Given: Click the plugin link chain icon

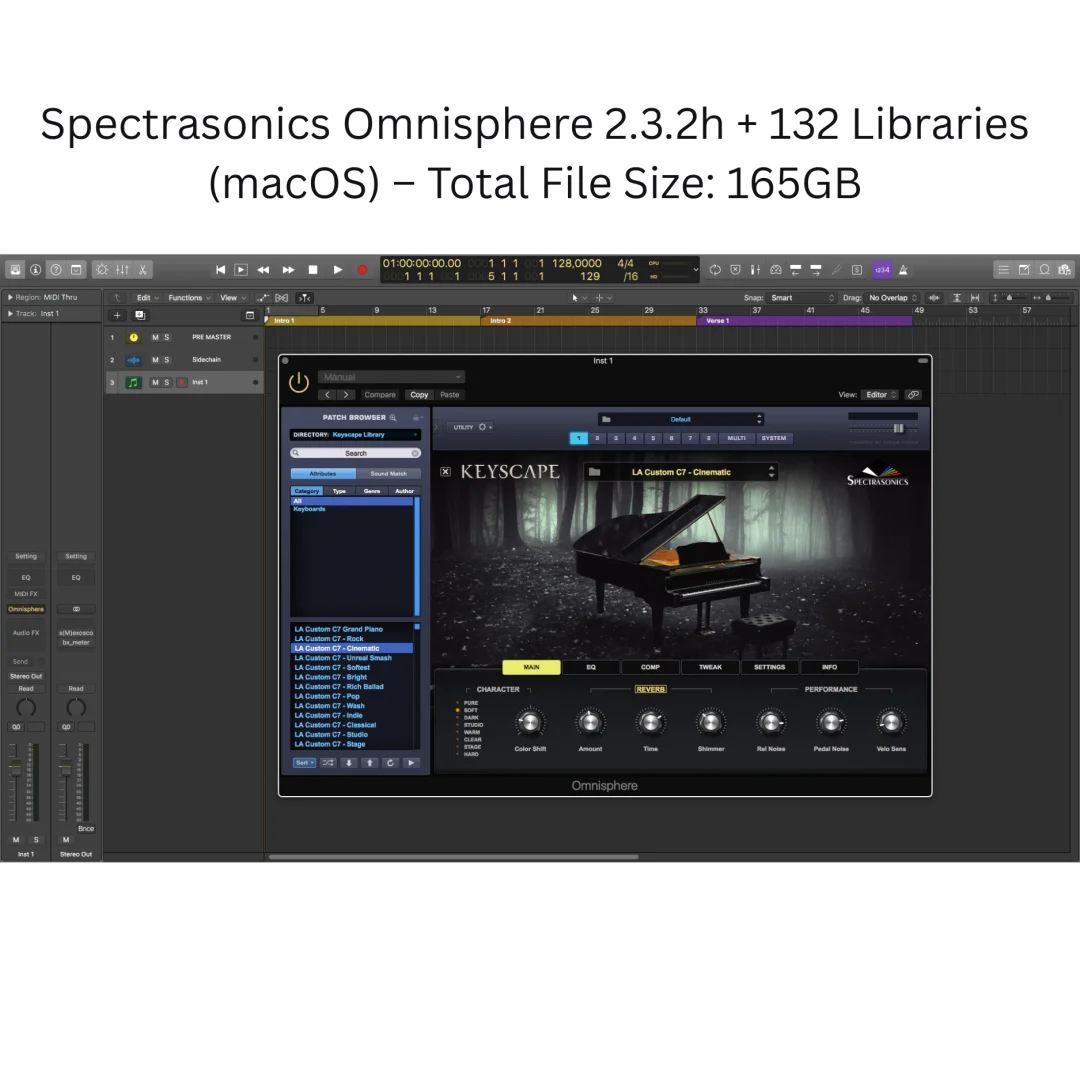Looking at the screenshot, I should [913, 395].
